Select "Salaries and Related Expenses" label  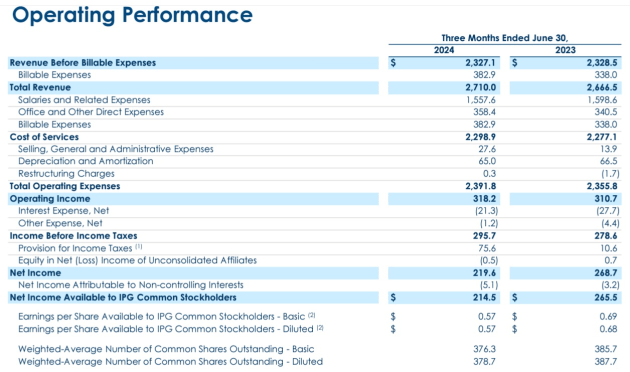(x=84, y=100)
